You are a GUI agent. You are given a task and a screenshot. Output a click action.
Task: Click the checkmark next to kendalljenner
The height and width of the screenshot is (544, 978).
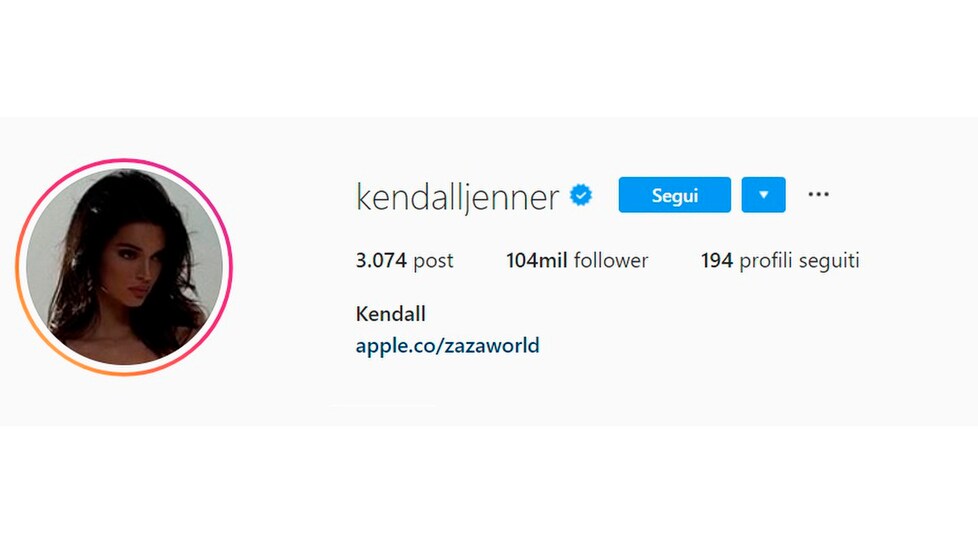581,195
